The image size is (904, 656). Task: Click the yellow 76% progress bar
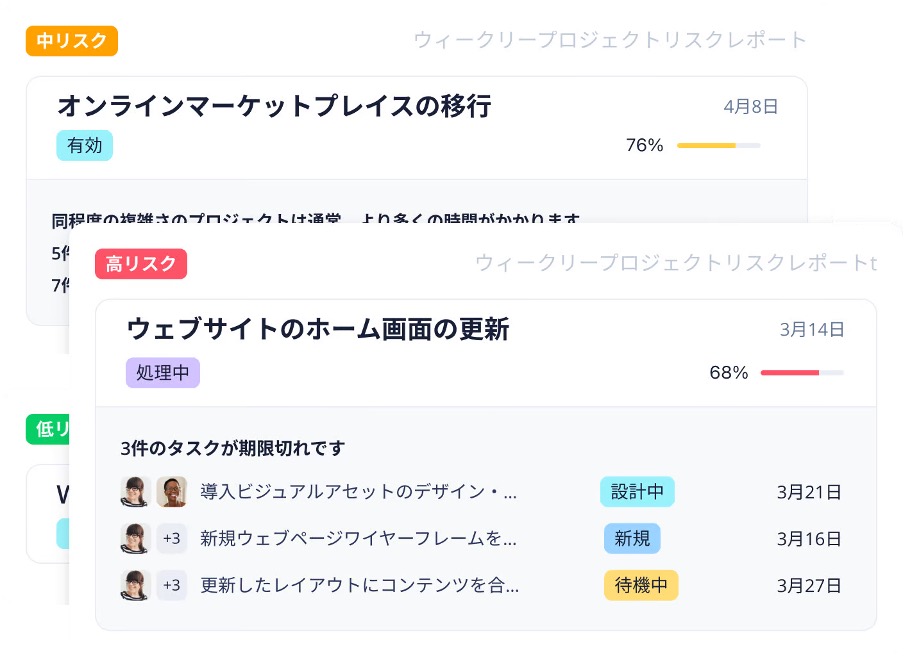tap(718, 146)
